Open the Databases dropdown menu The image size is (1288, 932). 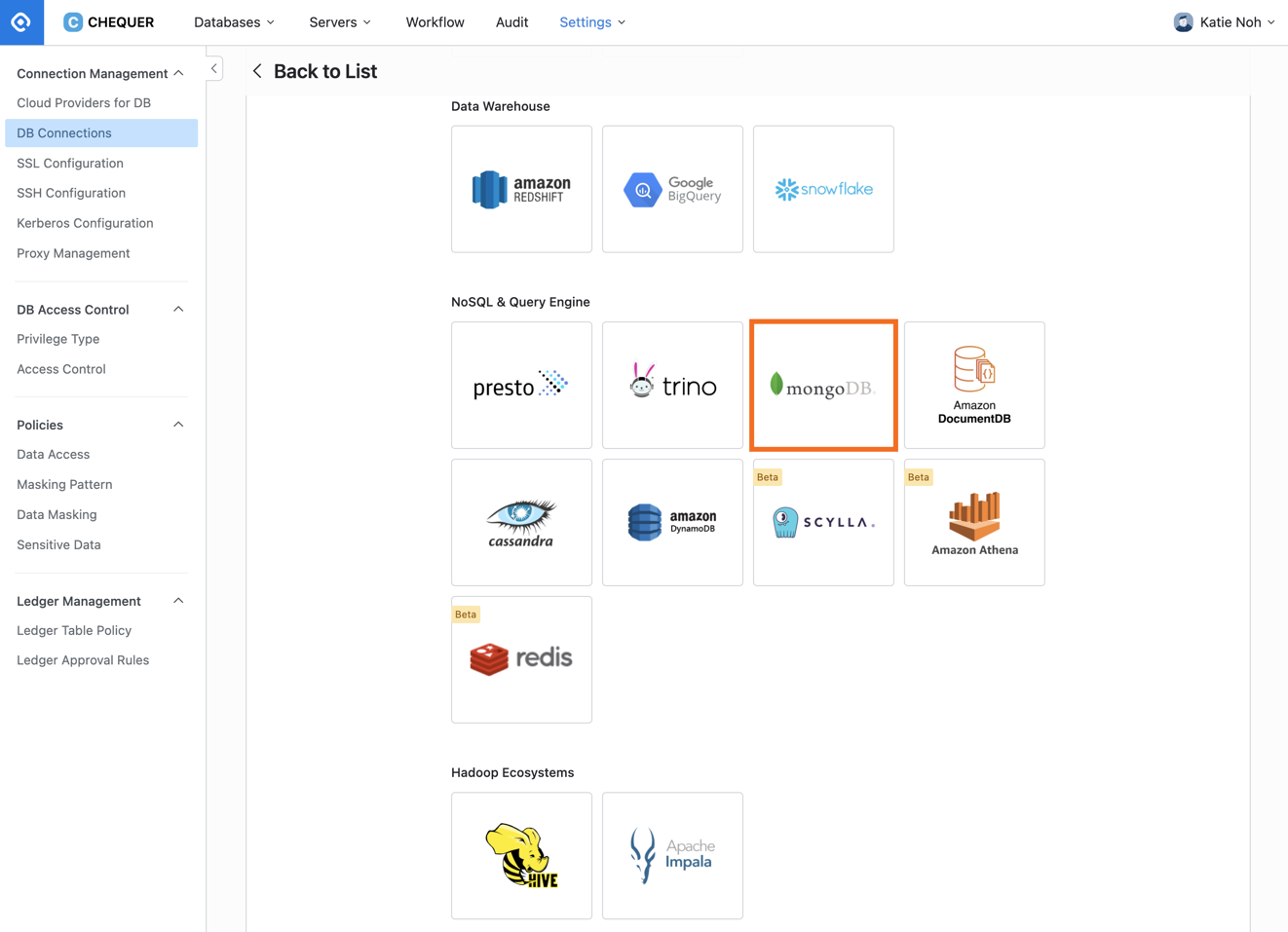pos(234,21)
